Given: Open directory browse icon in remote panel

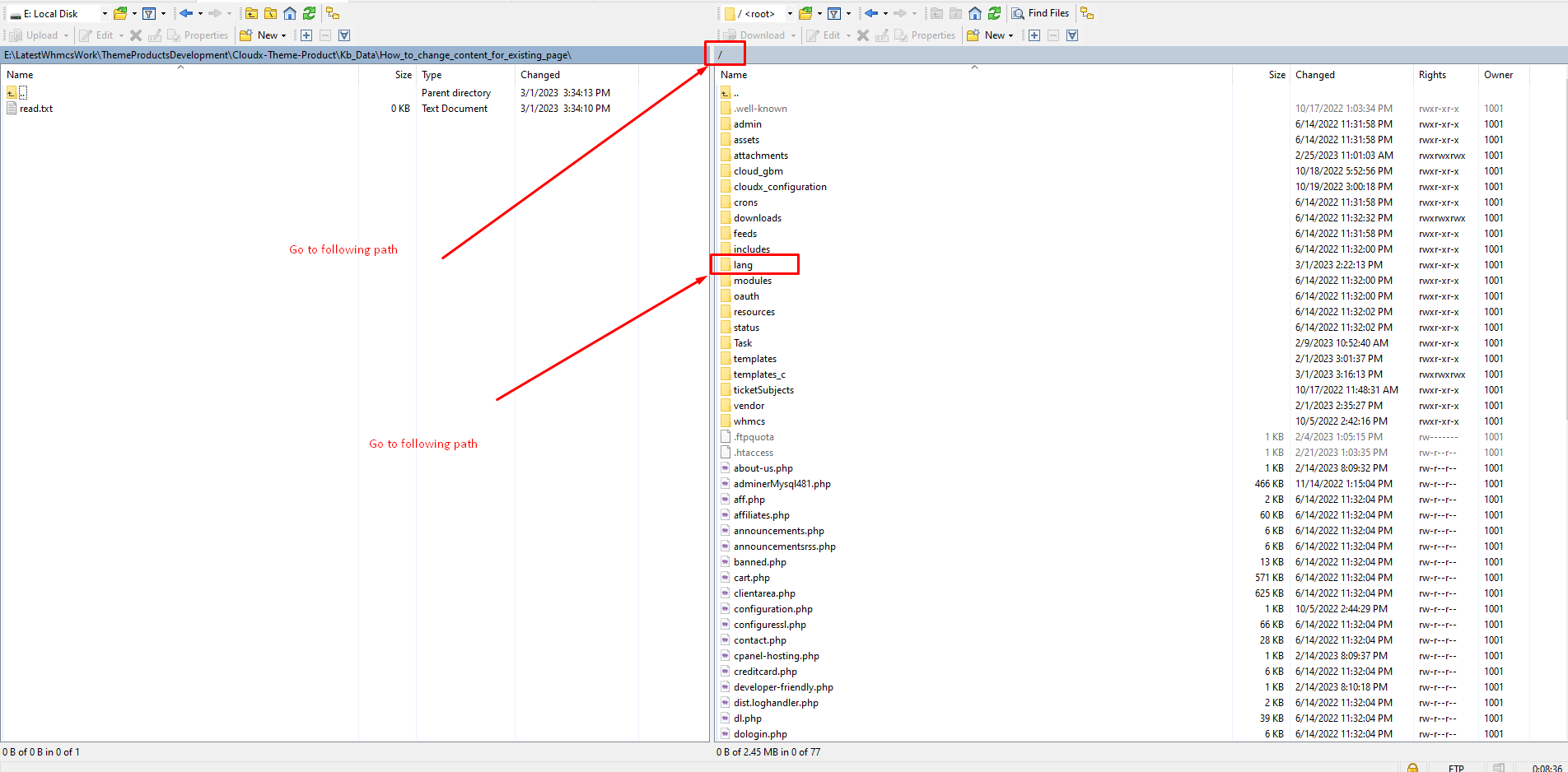Looking at the screenshot, I should 805,13.
